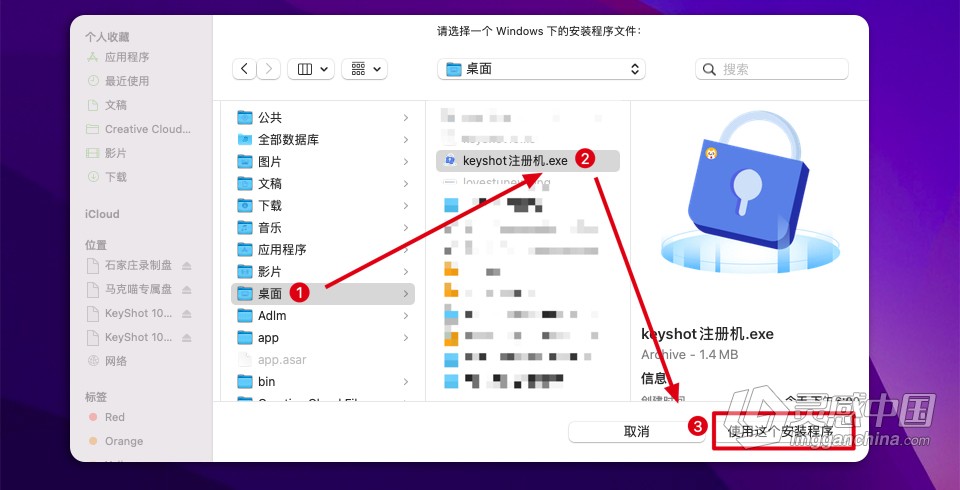Choose the Red tag in sidebar

[x=107, y=417]
